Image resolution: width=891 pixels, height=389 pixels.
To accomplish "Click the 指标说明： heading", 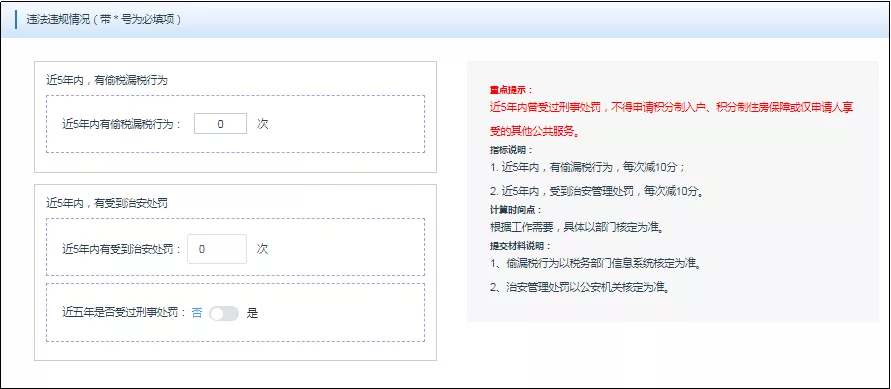I will click(511, 150).
